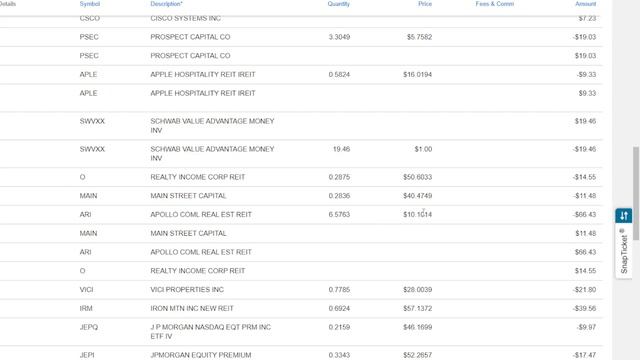Click the page vertical scrollbar thumb

(x=636, y=193)
